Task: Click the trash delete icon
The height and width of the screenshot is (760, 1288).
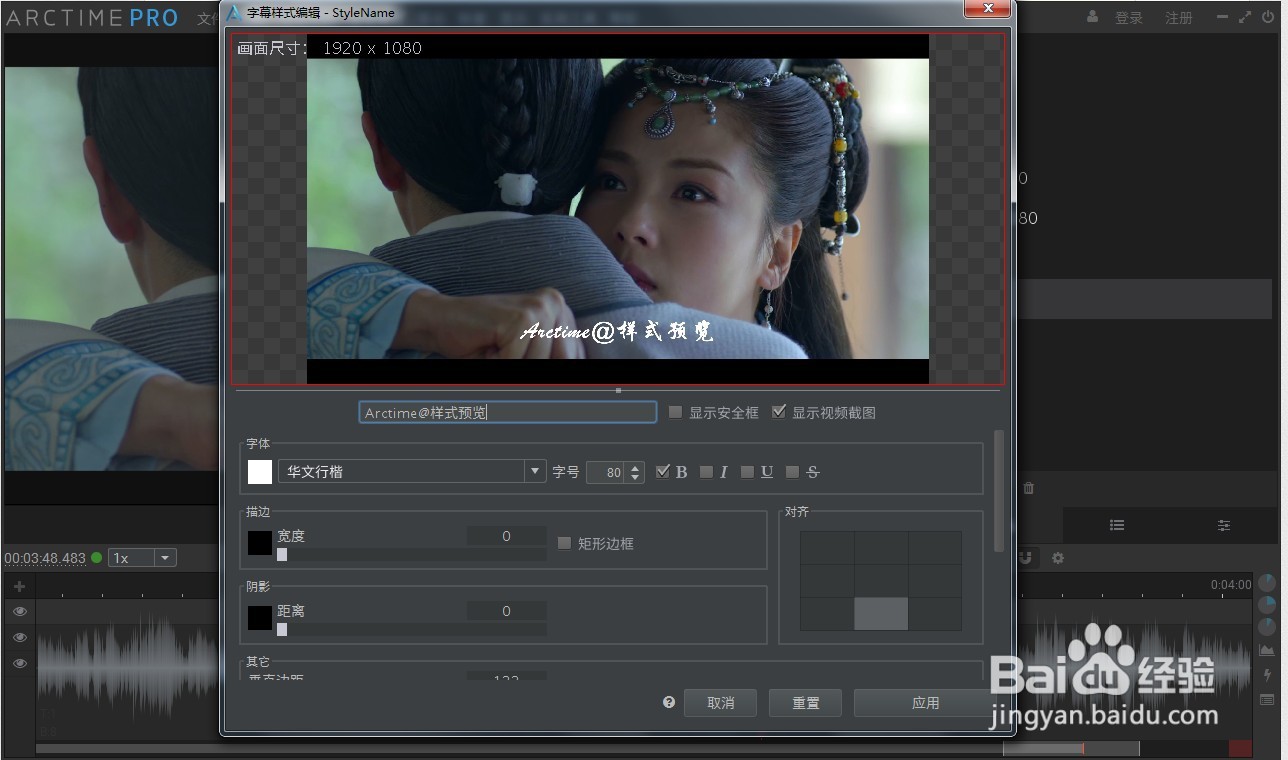Action: click(1029, 489)
